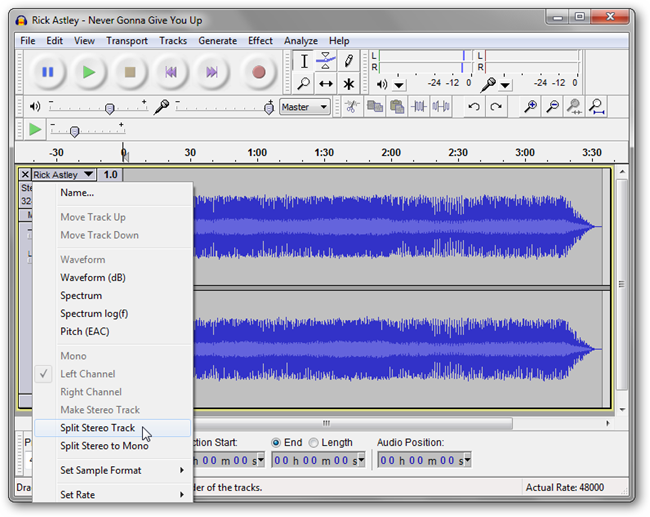Select the Time Shift tool

326,84
